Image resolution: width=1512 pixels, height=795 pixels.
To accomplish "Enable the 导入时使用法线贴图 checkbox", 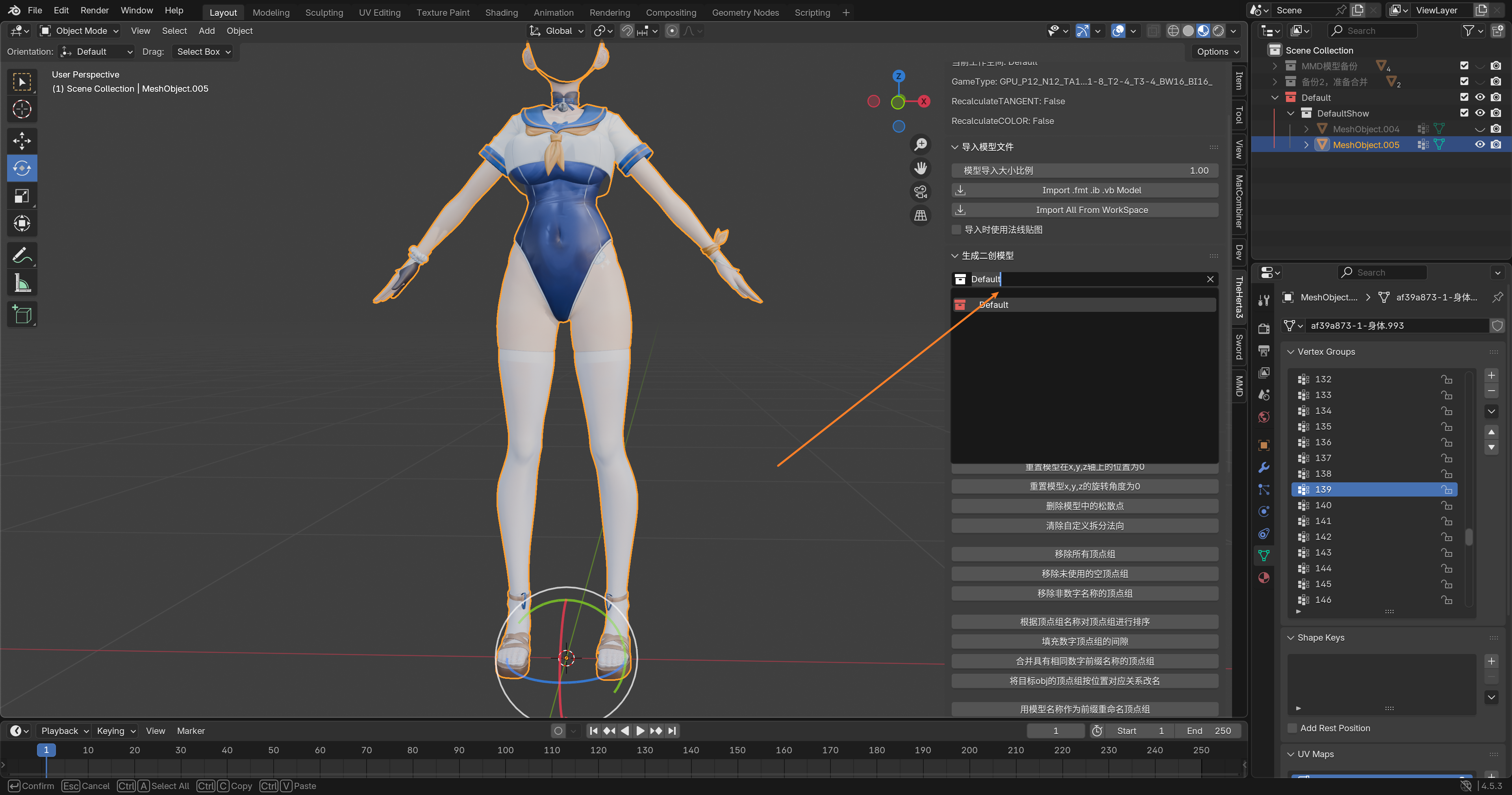I will 957,230.
